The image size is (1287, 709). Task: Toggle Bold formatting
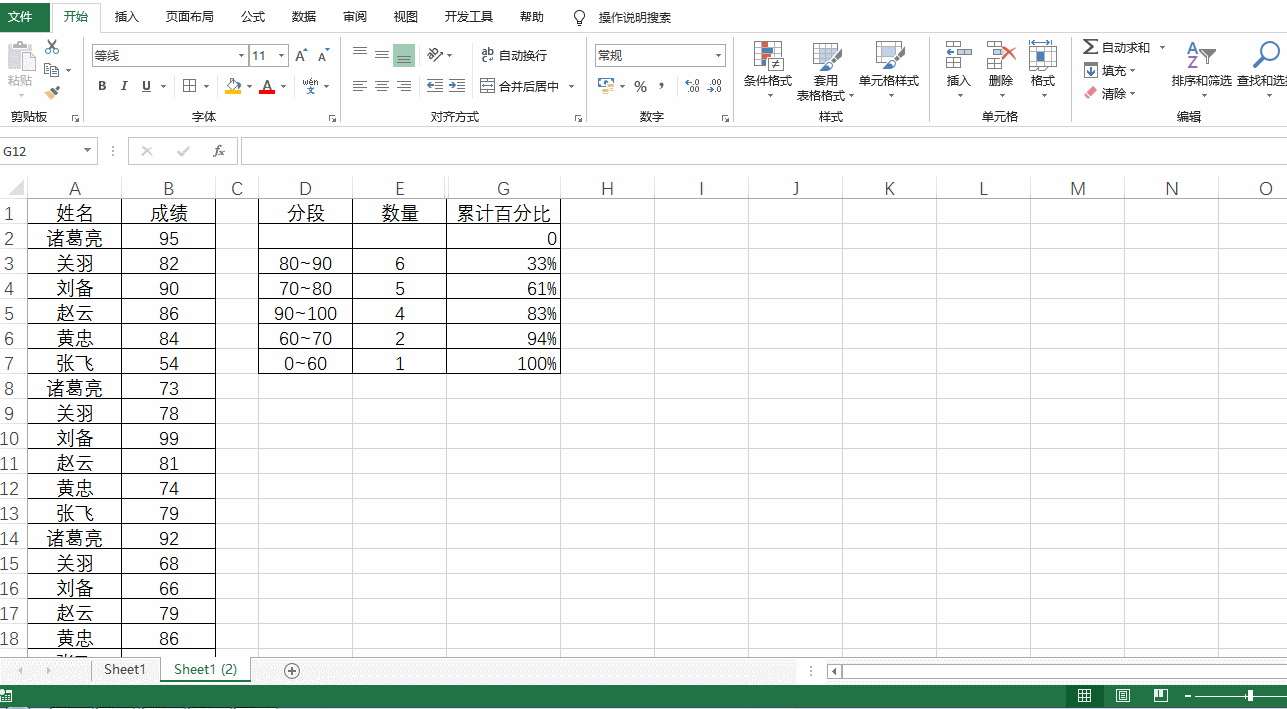tap(102, 86)
